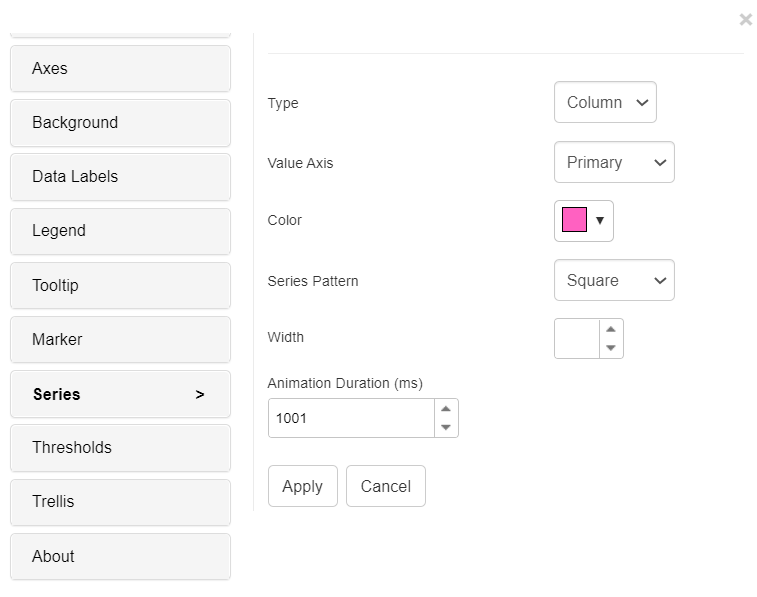Viewport: 757px width, 597px height.
Task: Click the Animation Duration input field
Action: click(350, 418)
